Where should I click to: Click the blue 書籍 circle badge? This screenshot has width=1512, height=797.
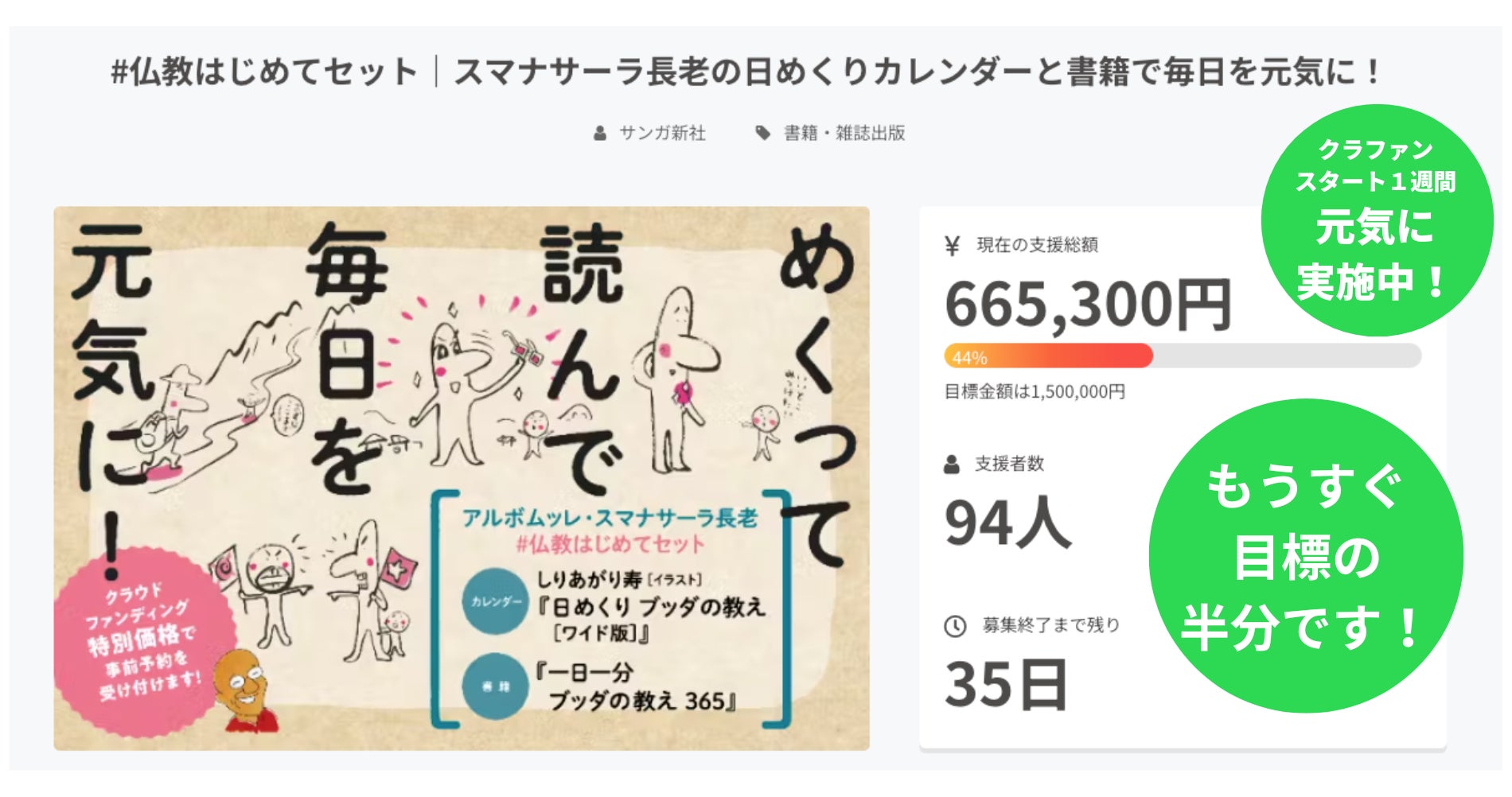point(494,686)
